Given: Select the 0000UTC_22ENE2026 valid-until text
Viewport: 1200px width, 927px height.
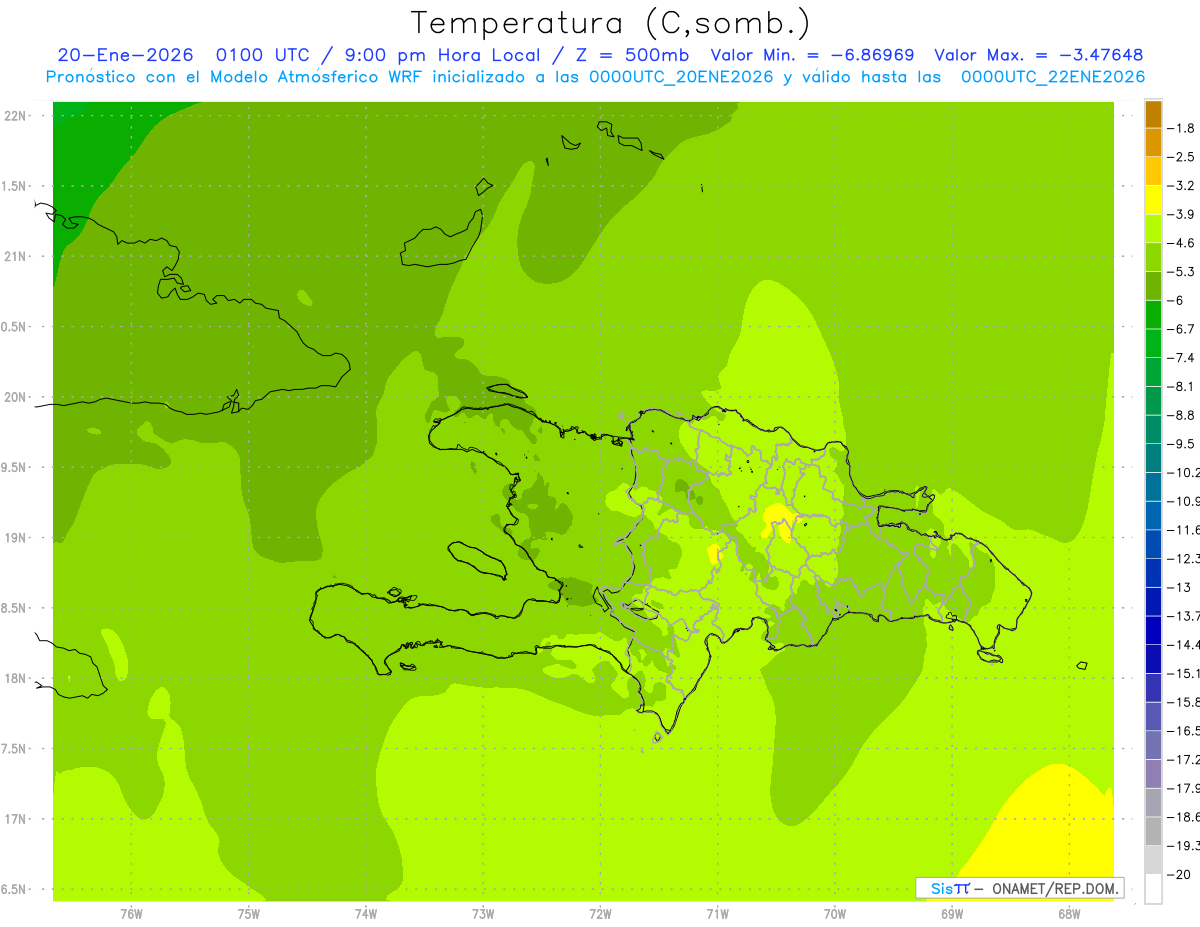Looking at the screenshot, I should [1053, 77].
